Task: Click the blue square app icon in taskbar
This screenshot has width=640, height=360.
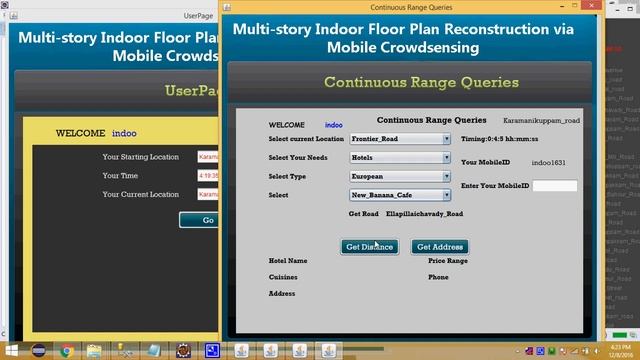Action: coord(212,351)
